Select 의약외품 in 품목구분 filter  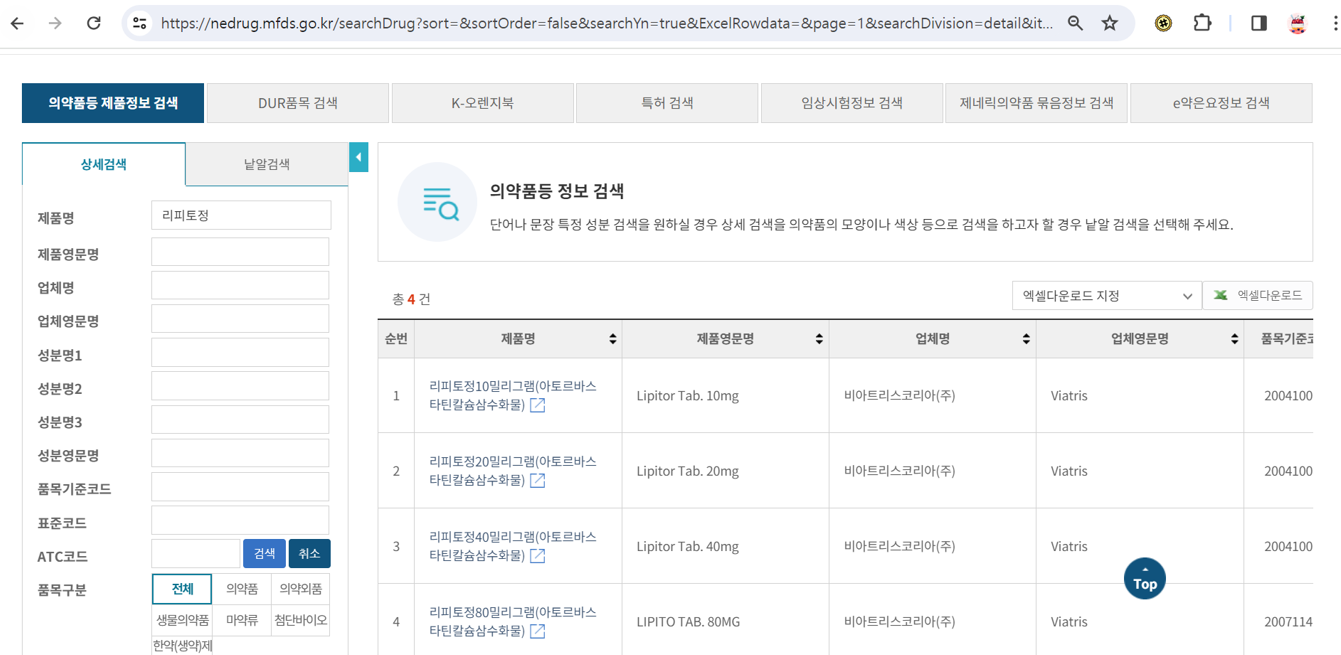point(300,589)
